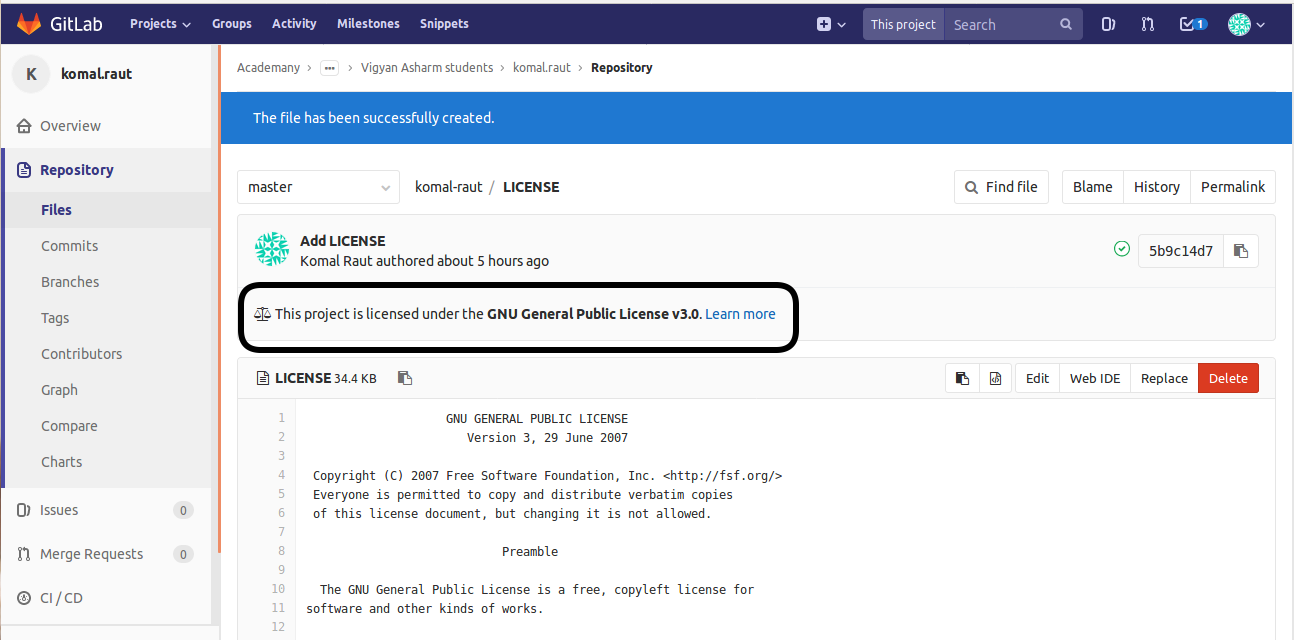Click the Replace button
Screen dimensions: 1294x640
(1164, 378)
